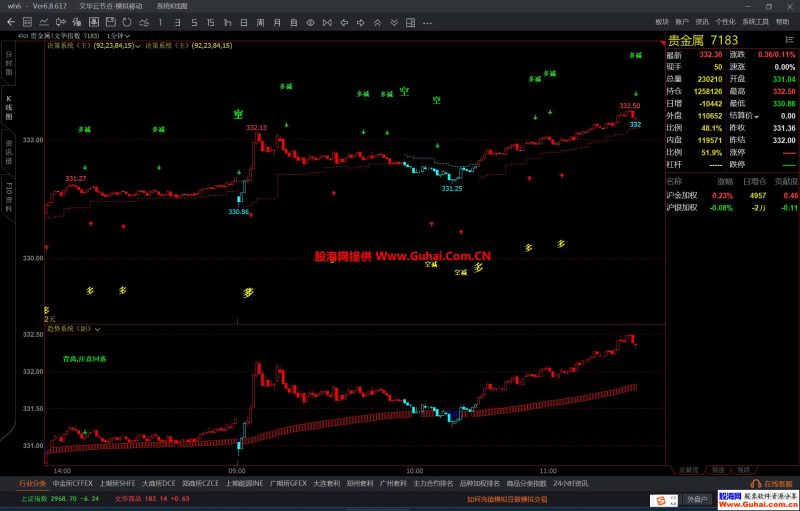Open the 板块 menu
Image resolution: width=800 pixels, height=511 pixels.
tap(662, 22)
